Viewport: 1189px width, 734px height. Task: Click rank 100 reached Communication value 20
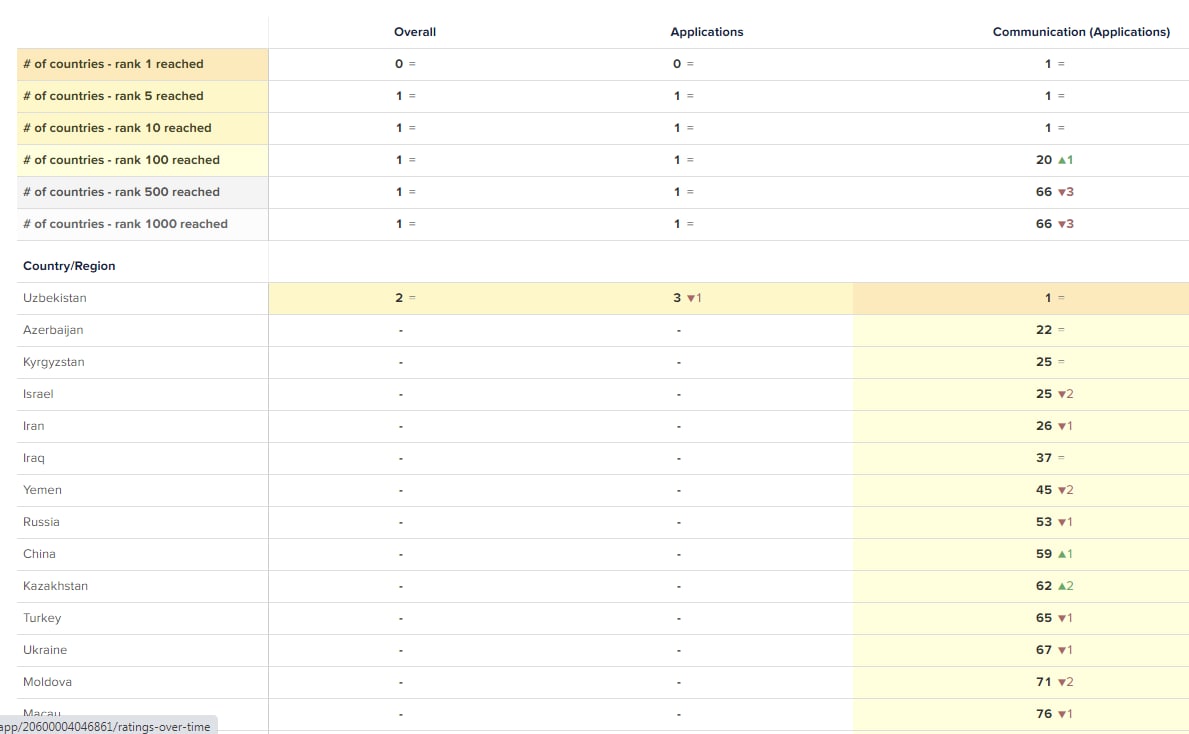point(1043,160)
